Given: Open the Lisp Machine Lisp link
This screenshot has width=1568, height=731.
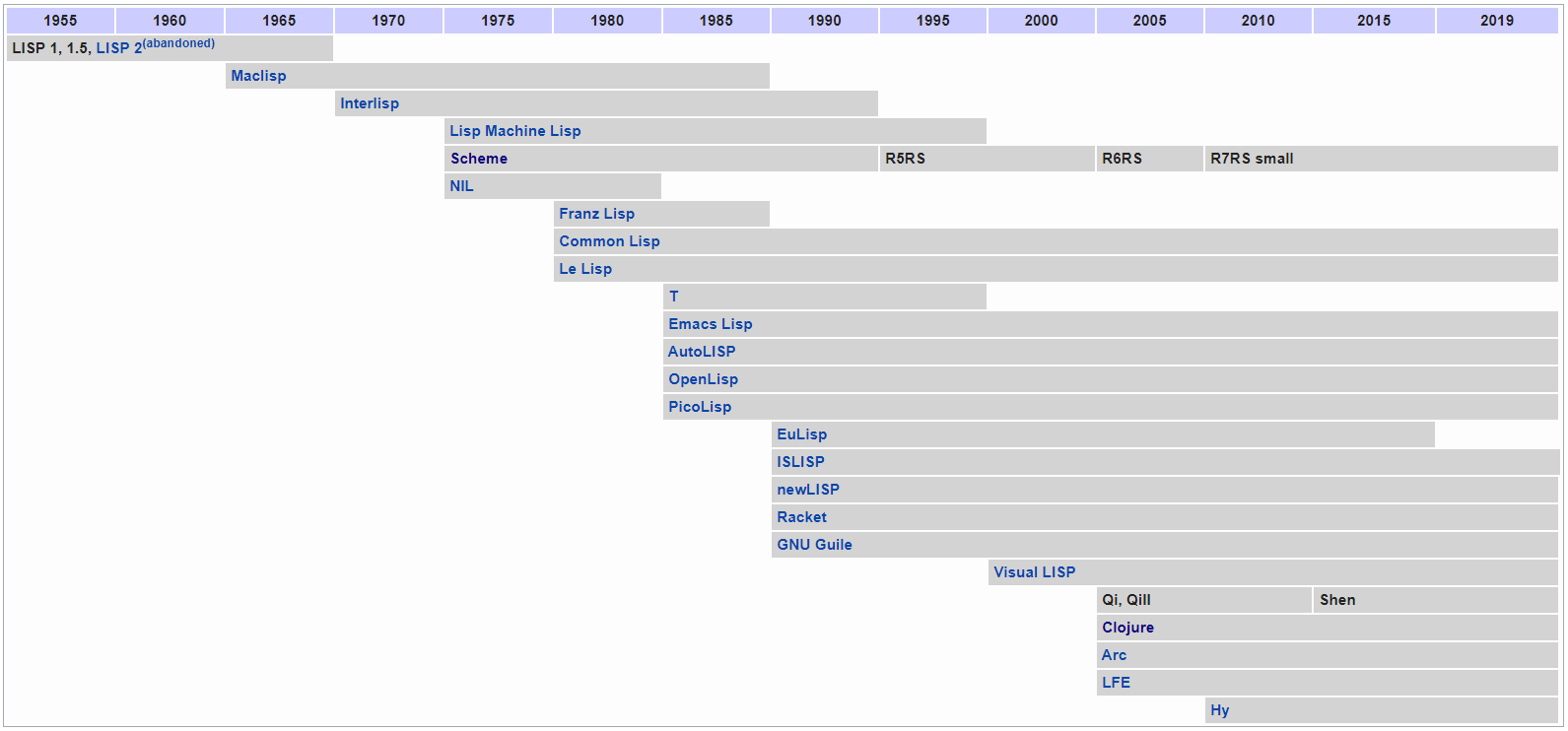Looking at the screenshot, I should 515,131.
